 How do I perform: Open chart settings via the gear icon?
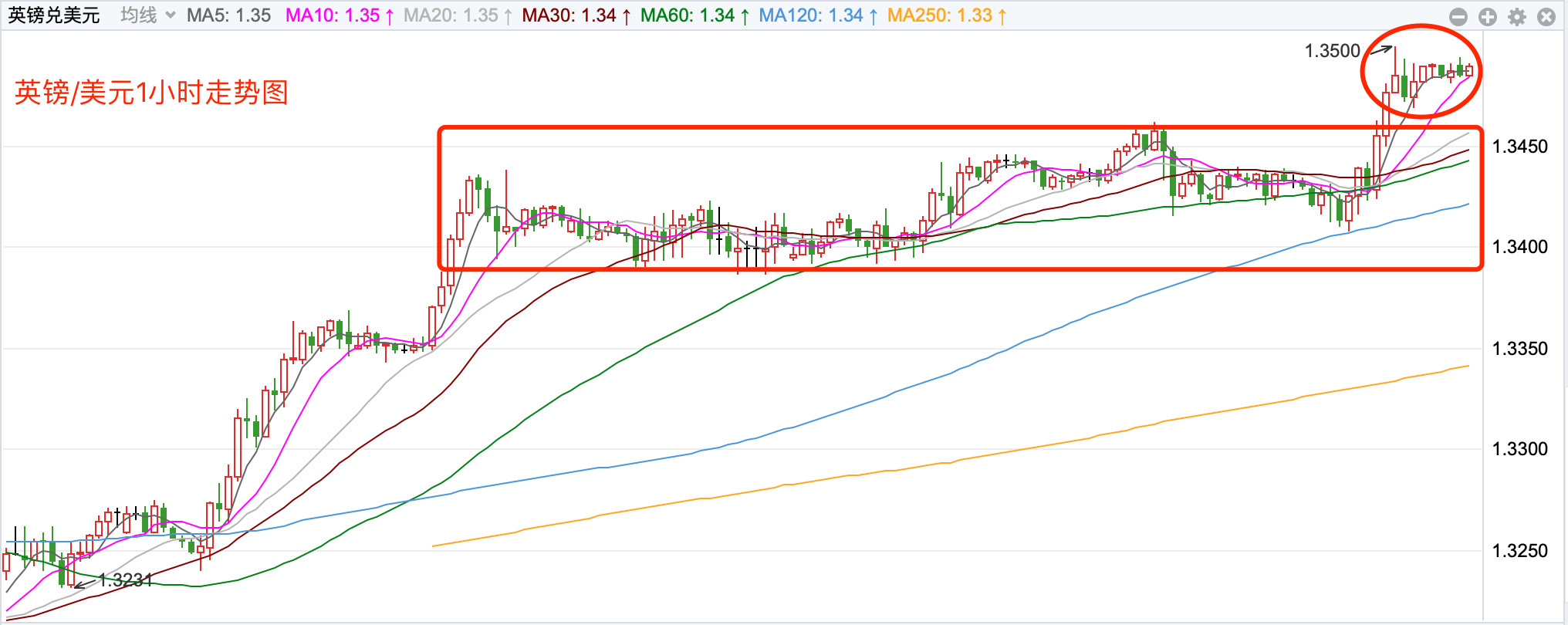tap(1517, 17)
